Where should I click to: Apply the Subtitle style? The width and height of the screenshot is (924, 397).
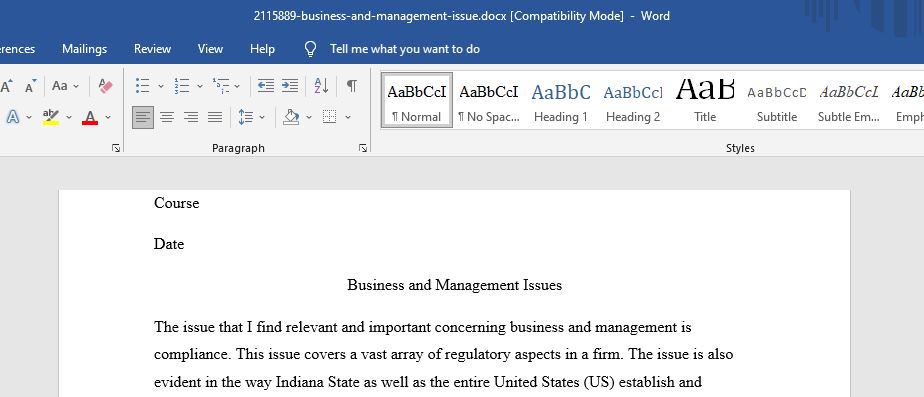point(777,100)
